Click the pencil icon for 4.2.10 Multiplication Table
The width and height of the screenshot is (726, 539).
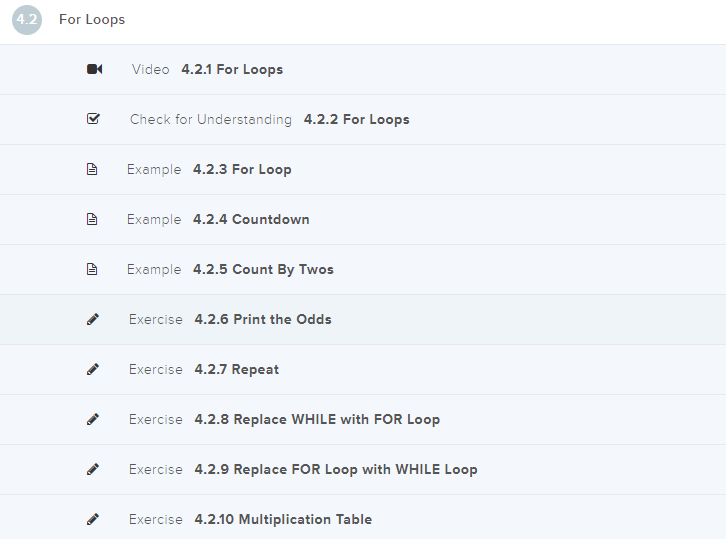93,519
